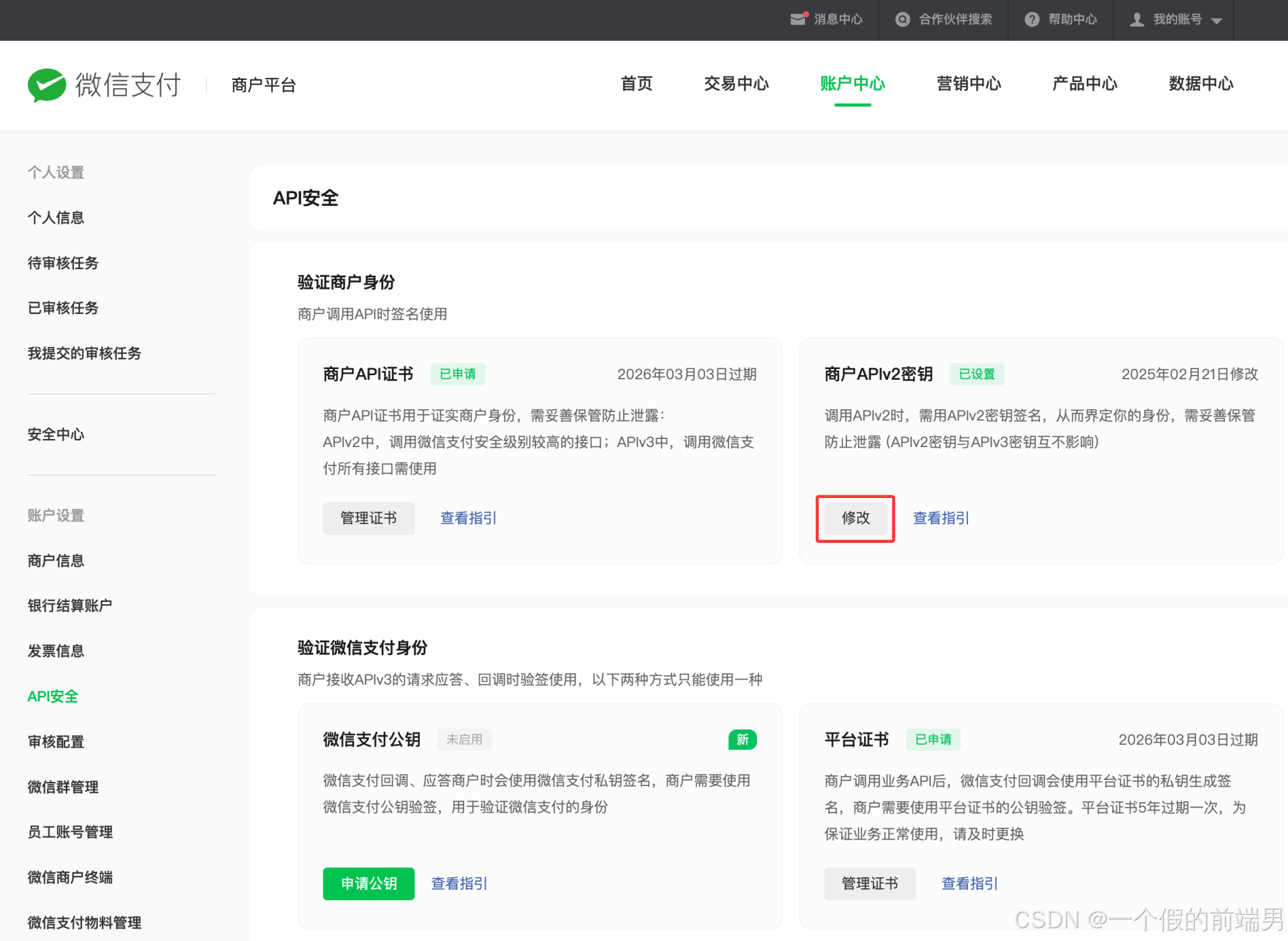The height and width of the screenshot is (941, 1288).
Task: Open 微信商户终端 sidebar item
Action: (x=70, y=877)
